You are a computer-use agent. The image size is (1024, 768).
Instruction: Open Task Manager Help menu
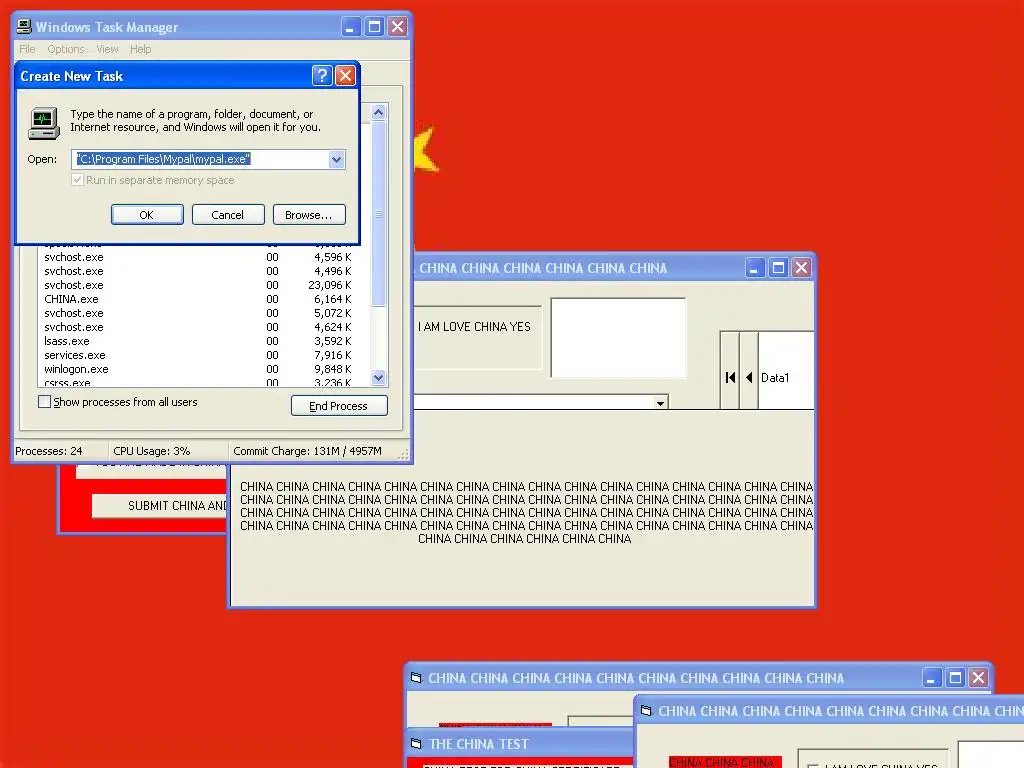click(140, 49)
